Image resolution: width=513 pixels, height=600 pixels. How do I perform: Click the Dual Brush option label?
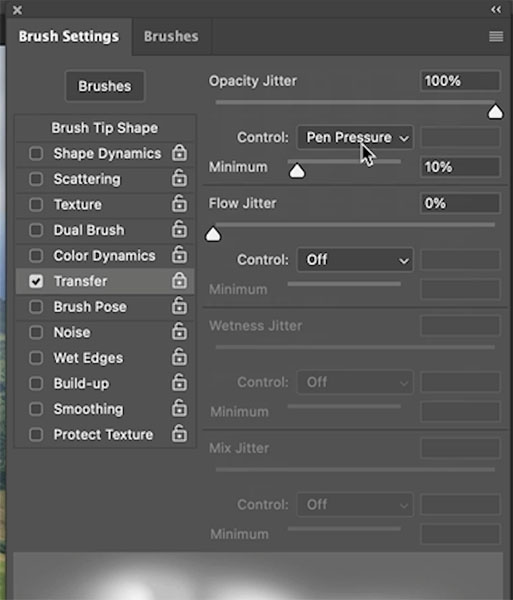(x=89, y=230)
